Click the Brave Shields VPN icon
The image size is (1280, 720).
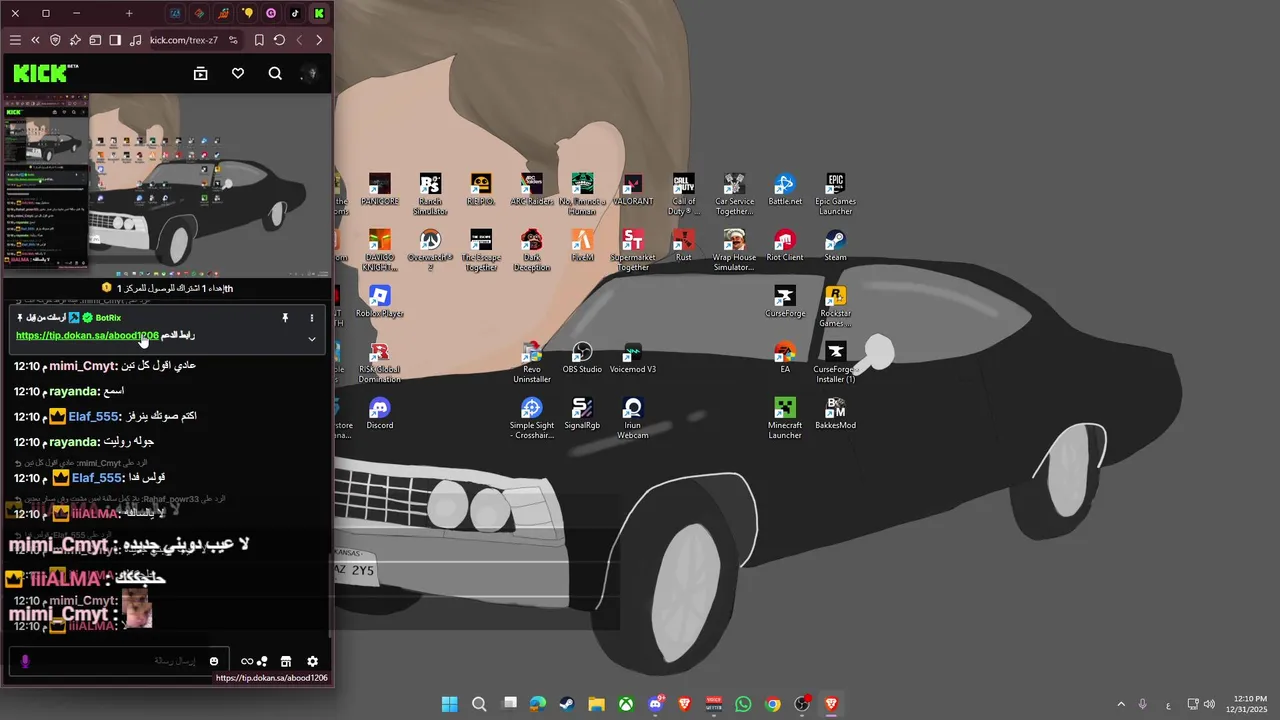[55, 40]
